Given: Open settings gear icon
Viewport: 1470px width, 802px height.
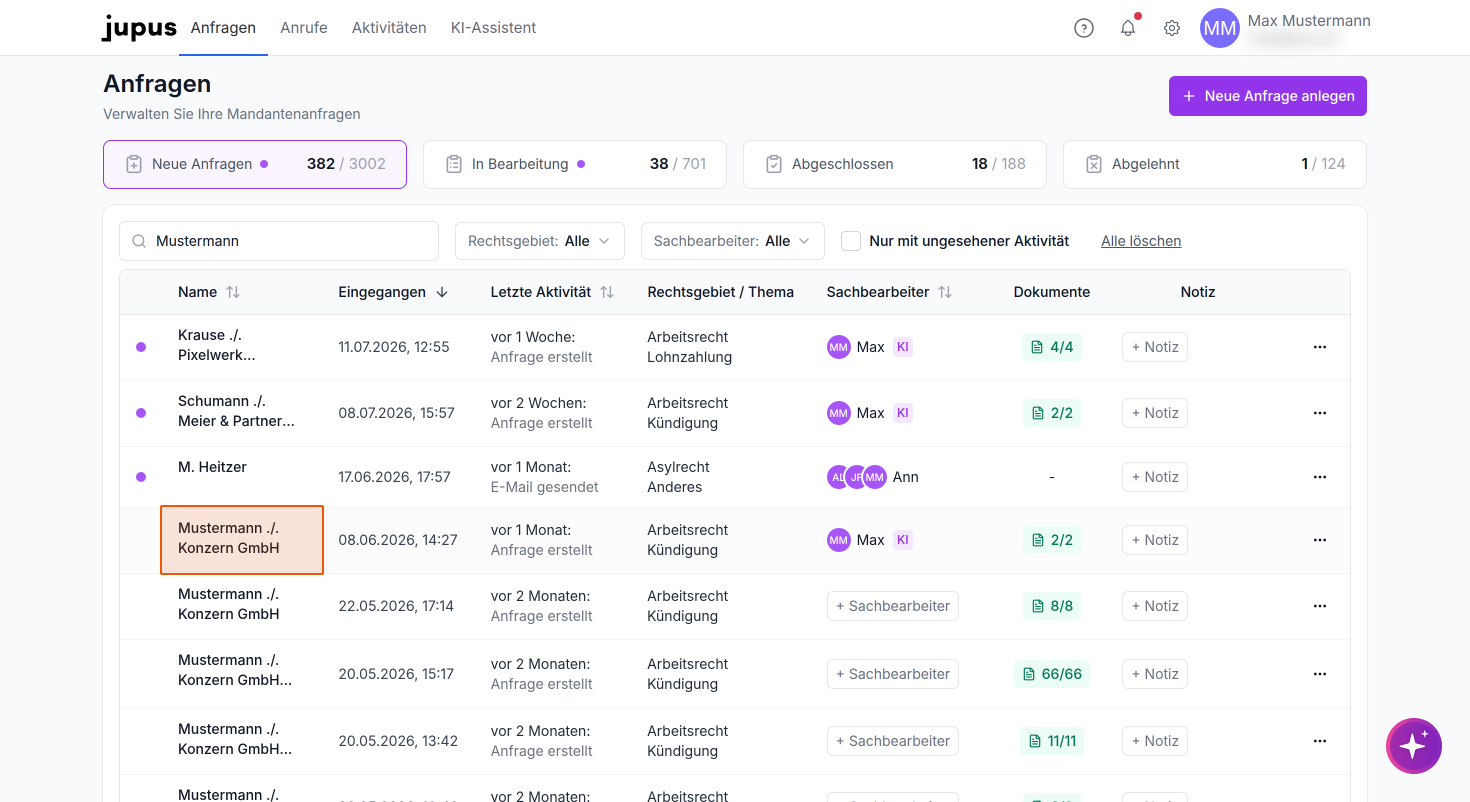Looking at the screenshot, I should [1172, 28].
